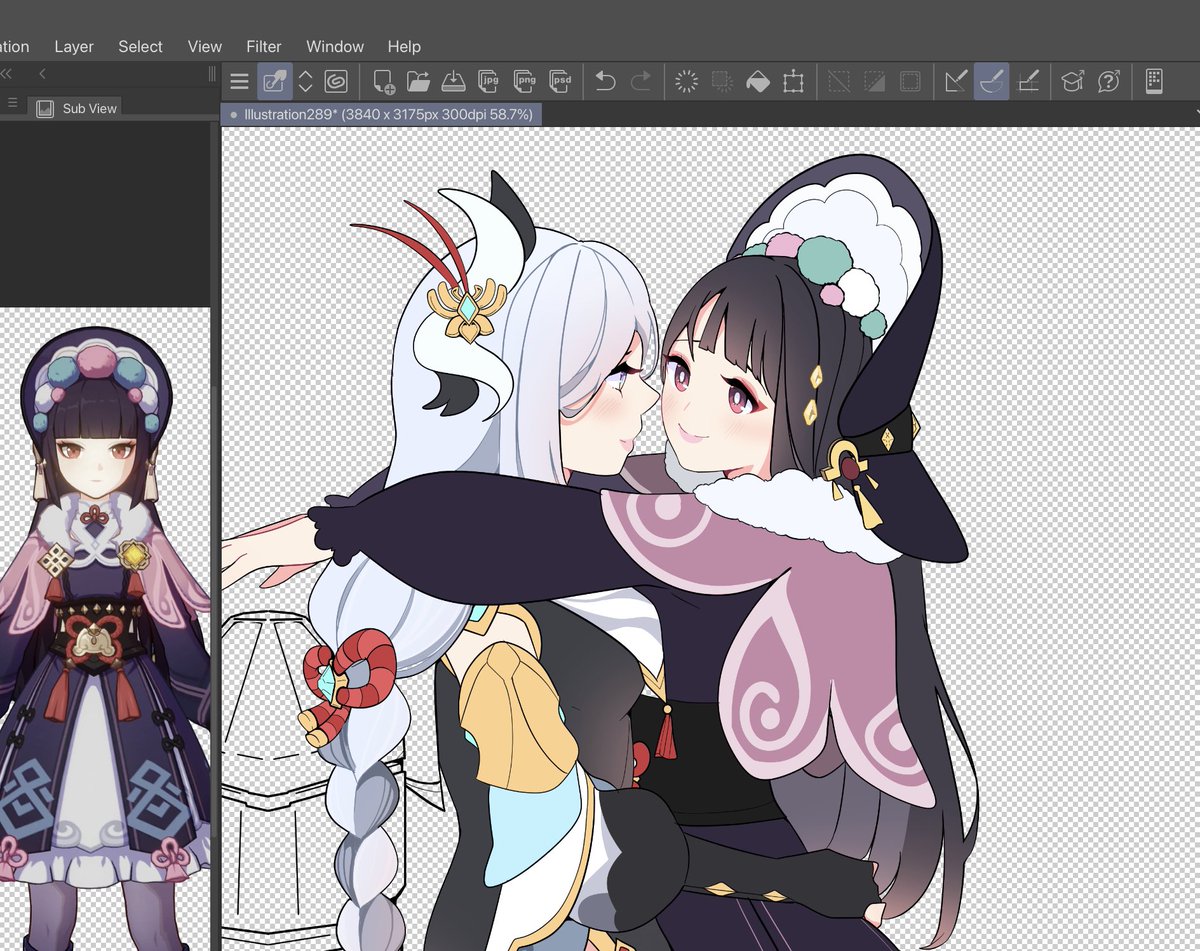Screen dimensions: 1200x951
Task: Open Clip Studio via the spiral icon
Action: [336, 82]
